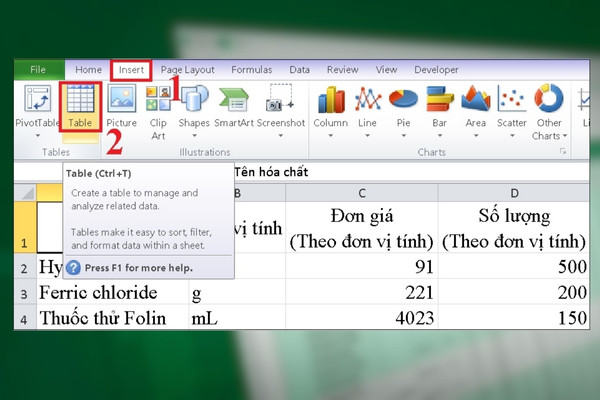Select the mL unit cell
The width and height of the screenshot is (600, 400).
[x=237, y=317]
